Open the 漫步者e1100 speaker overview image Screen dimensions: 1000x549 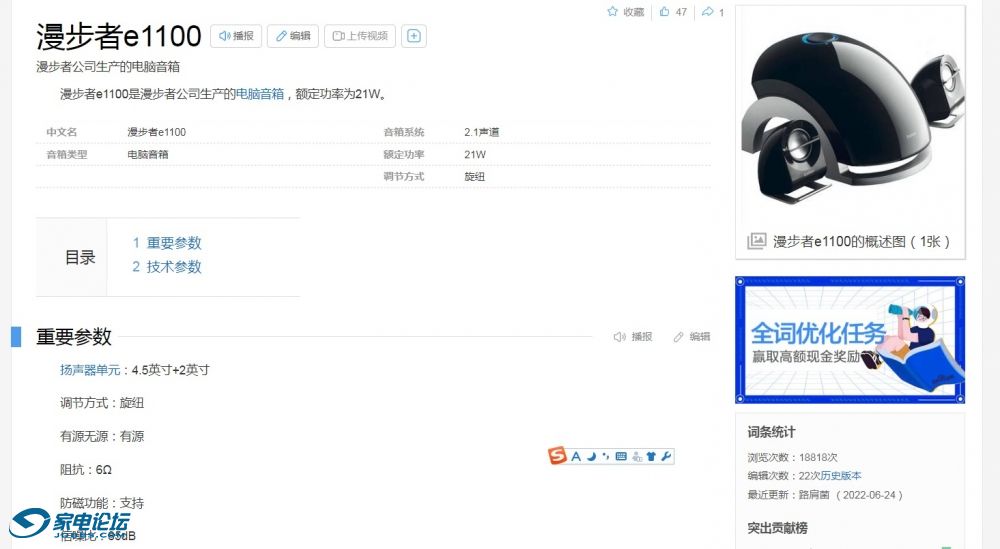(851, 118)
